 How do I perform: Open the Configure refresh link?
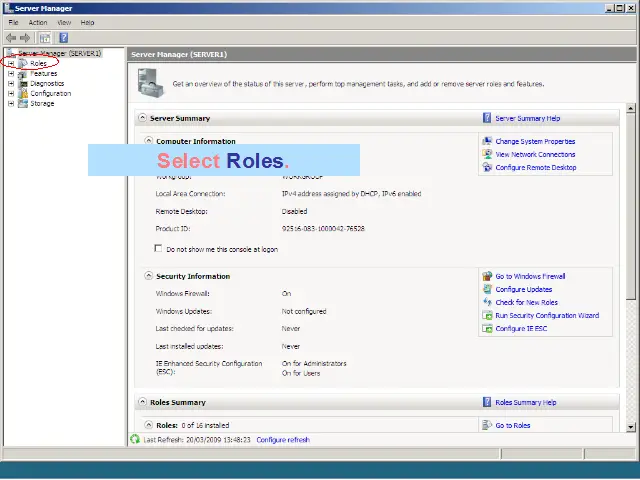(x=283, y=440)
